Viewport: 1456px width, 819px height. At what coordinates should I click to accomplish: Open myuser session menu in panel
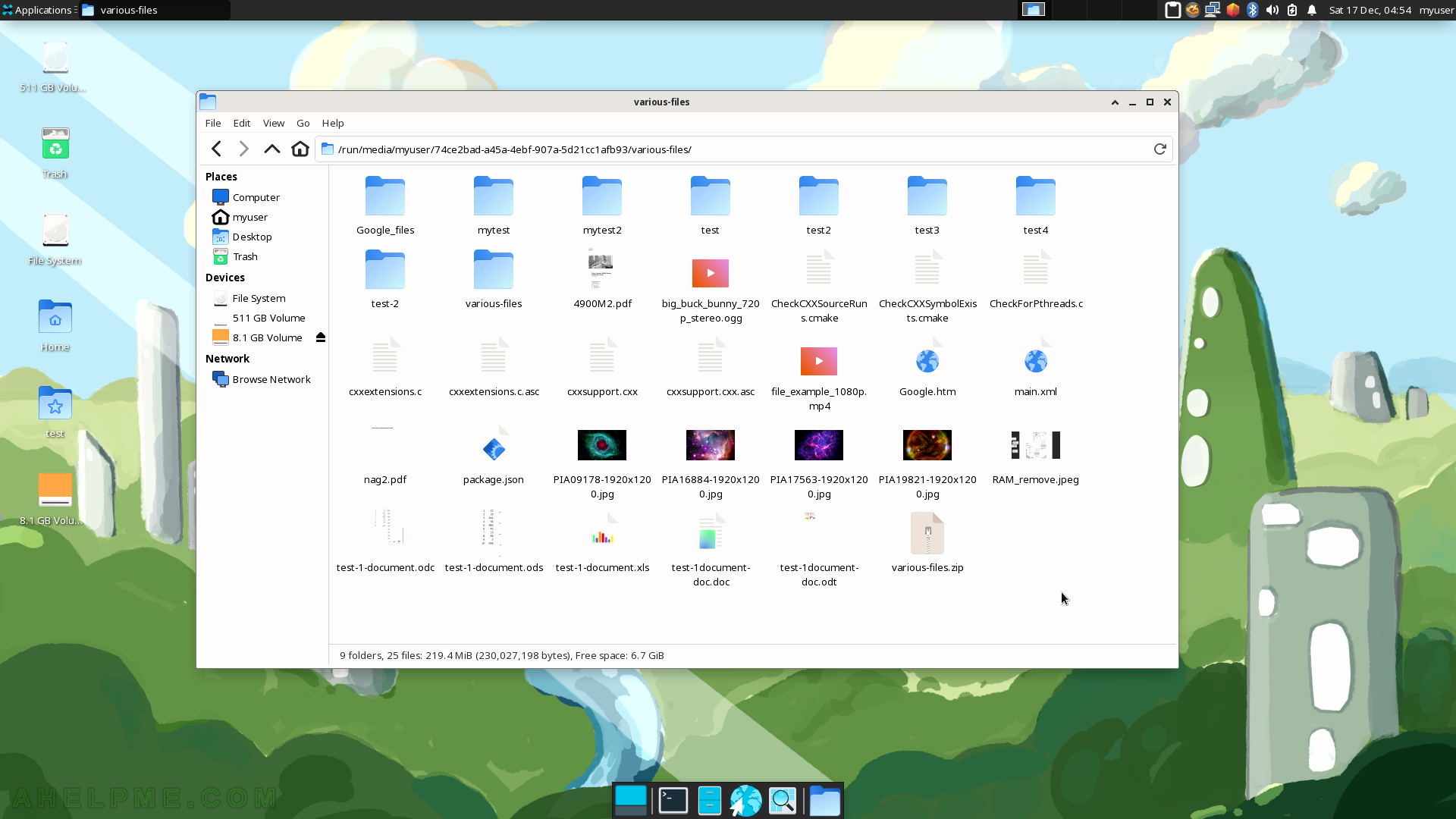1436,10
